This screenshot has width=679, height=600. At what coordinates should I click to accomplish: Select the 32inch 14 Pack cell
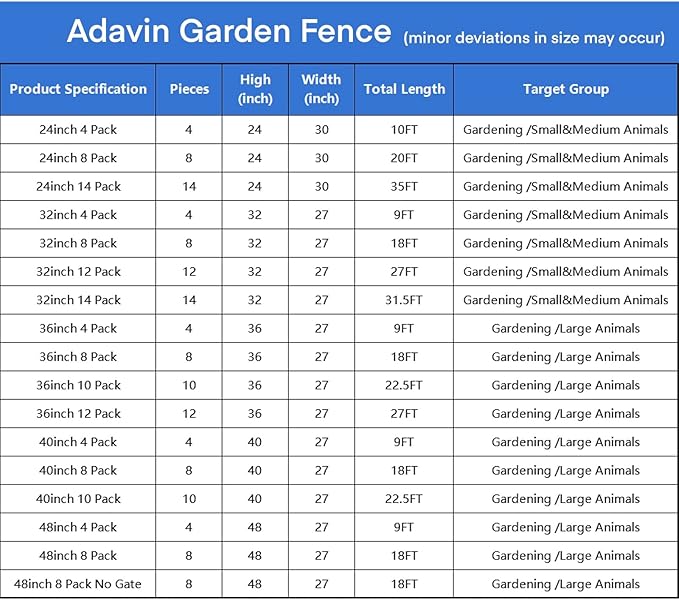78,300
